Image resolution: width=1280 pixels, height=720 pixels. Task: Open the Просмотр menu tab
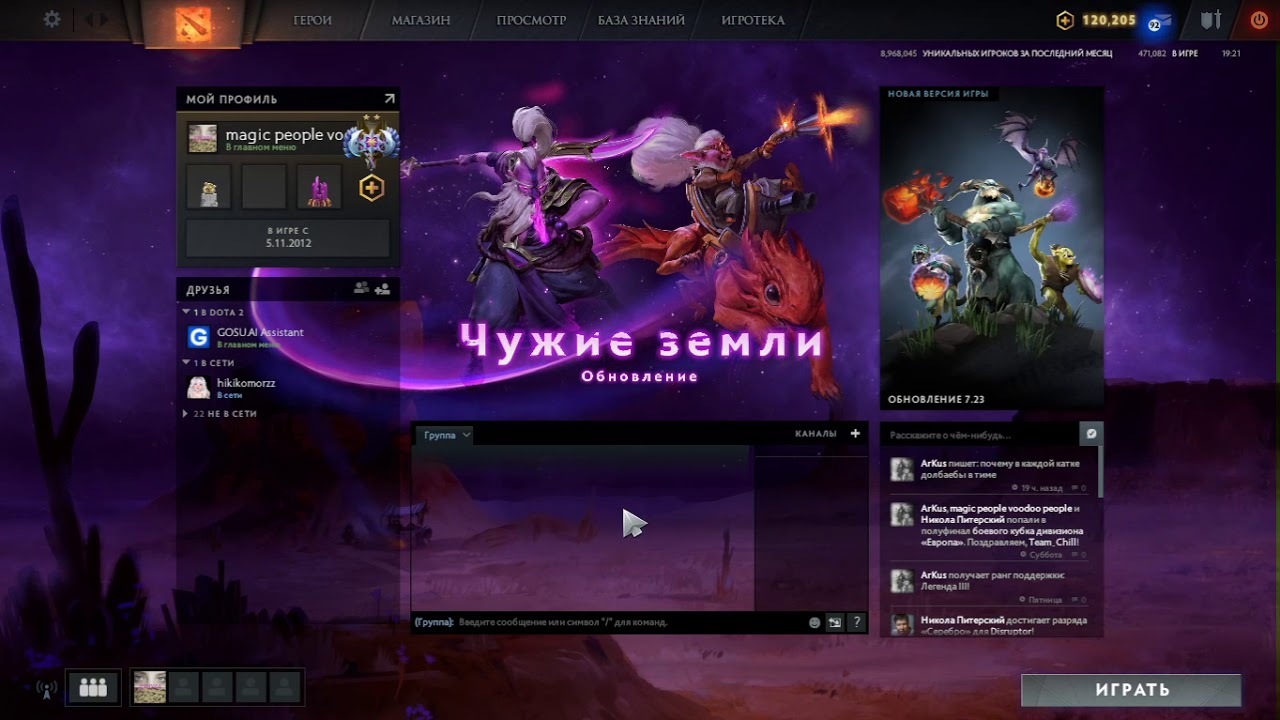pyautogui.click(x=531, y=20)
